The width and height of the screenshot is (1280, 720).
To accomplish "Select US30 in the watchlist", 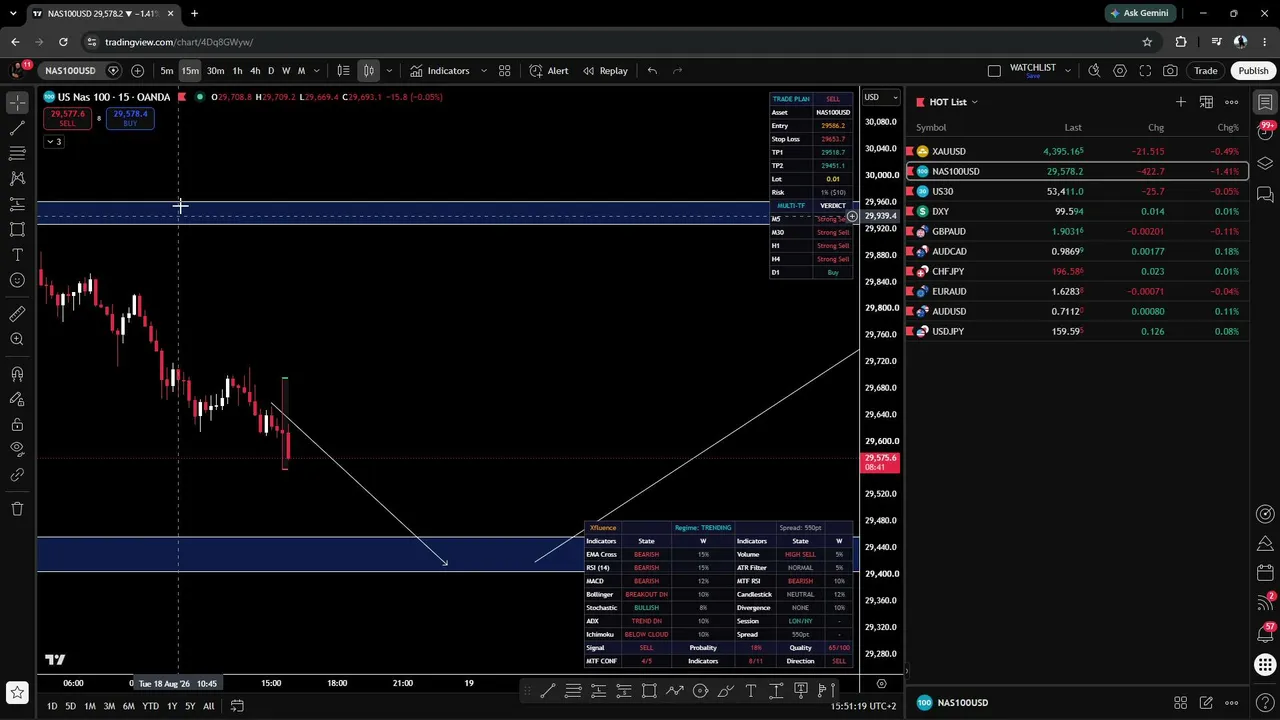I will click(x=1077, y=191).
